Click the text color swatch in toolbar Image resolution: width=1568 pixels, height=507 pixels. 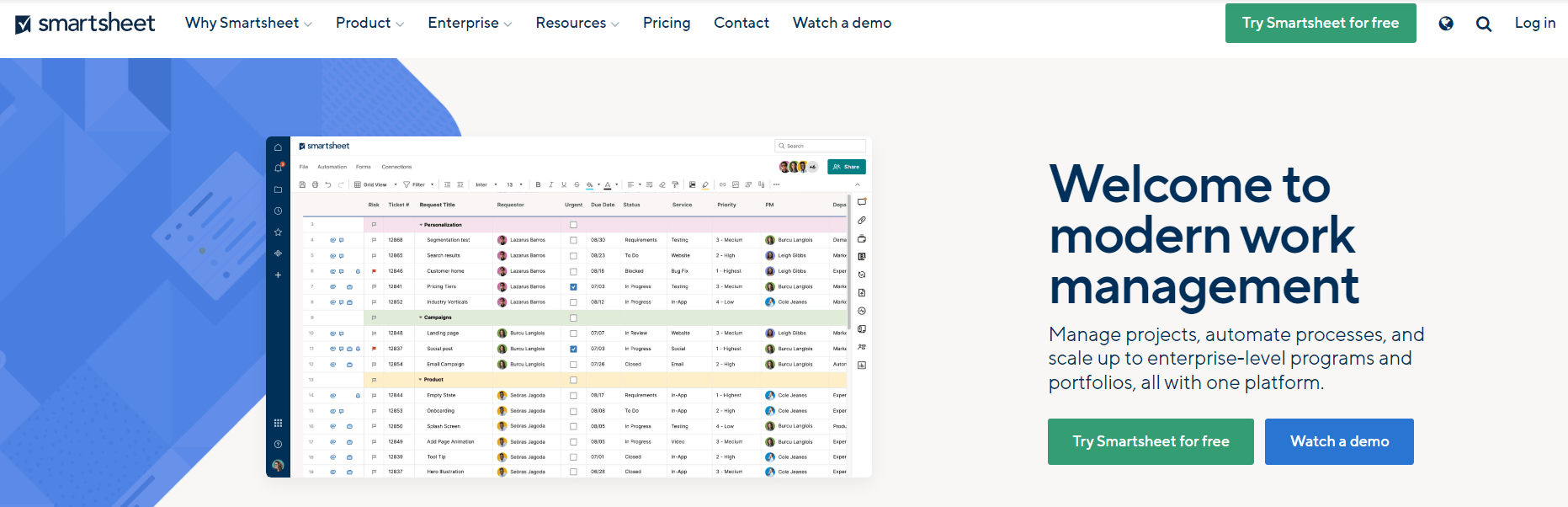607,184
